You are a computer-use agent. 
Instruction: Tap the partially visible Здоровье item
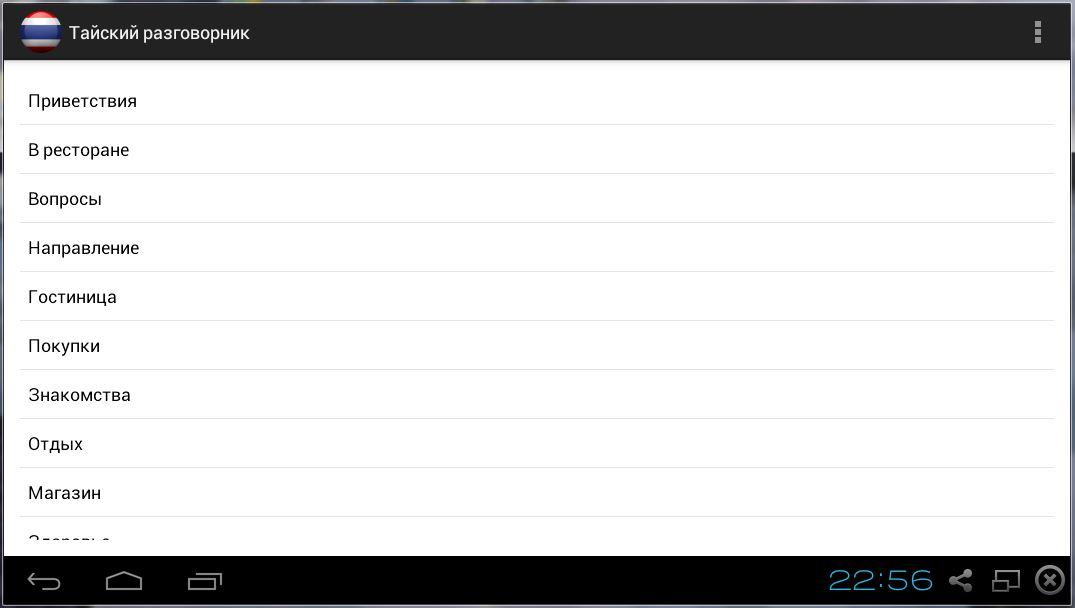pyautogui.click(x=537, y=537)
